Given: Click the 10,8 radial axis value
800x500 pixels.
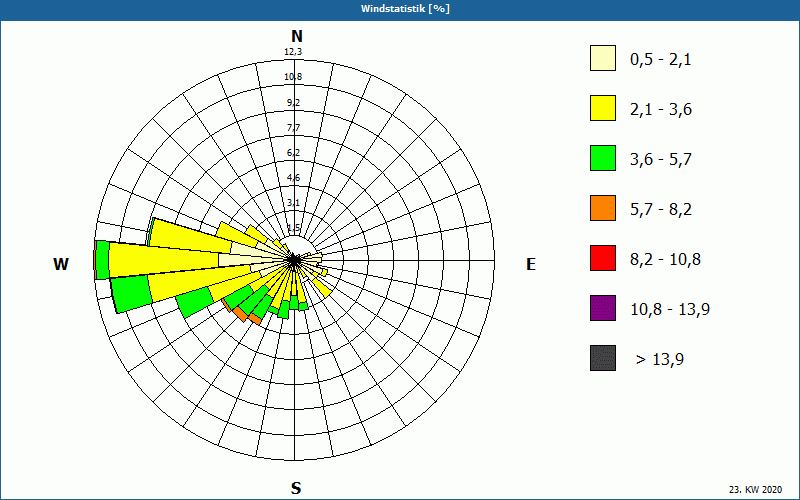Looking at the screenshot, I should [x=293, y=77].
